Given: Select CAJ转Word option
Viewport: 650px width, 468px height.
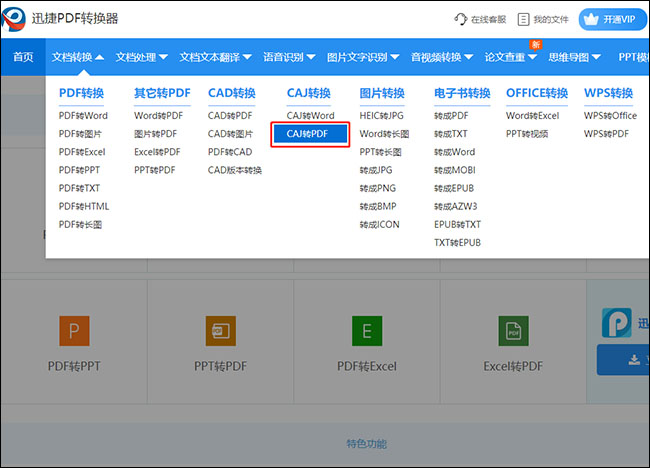Looking at the screenshot, I should [310, 116].
